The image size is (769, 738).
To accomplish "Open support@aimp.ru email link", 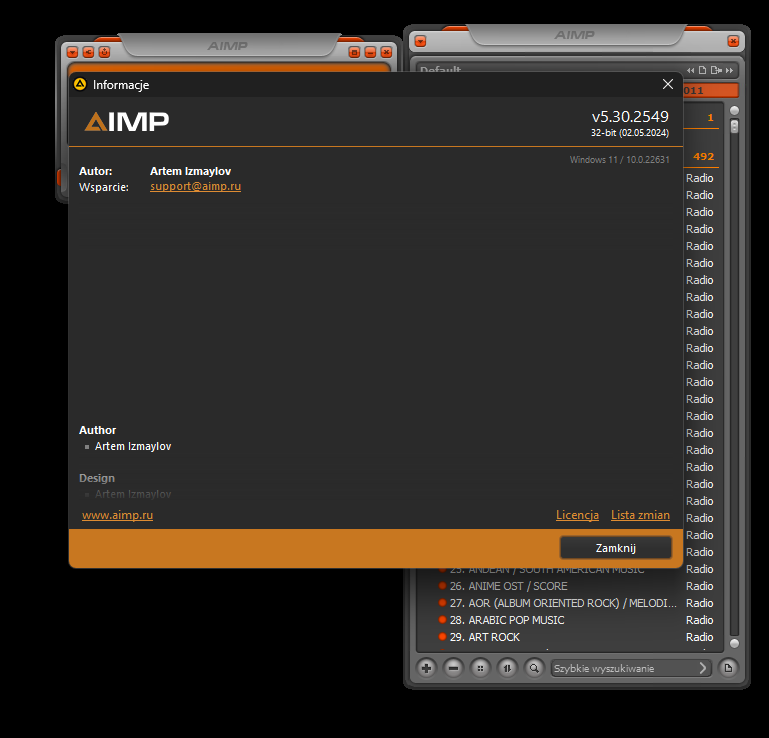I will 195,186.
